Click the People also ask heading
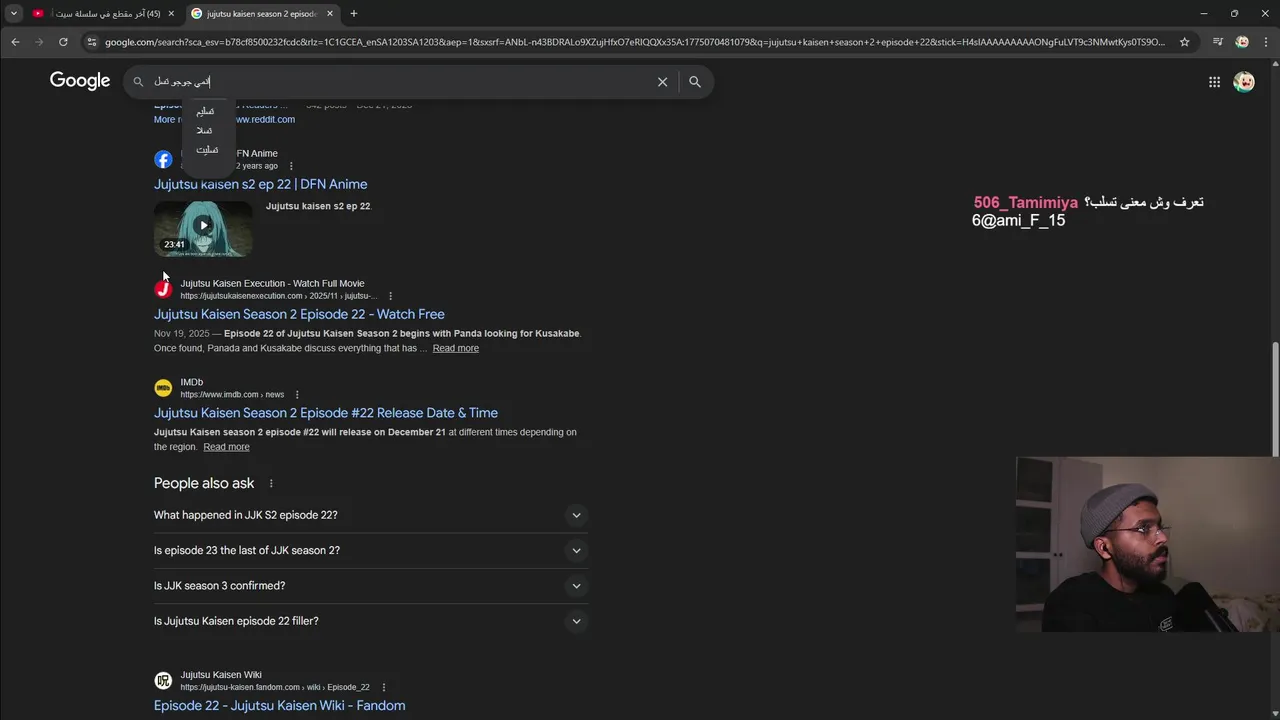1280x720 pixels. point(204,484)
